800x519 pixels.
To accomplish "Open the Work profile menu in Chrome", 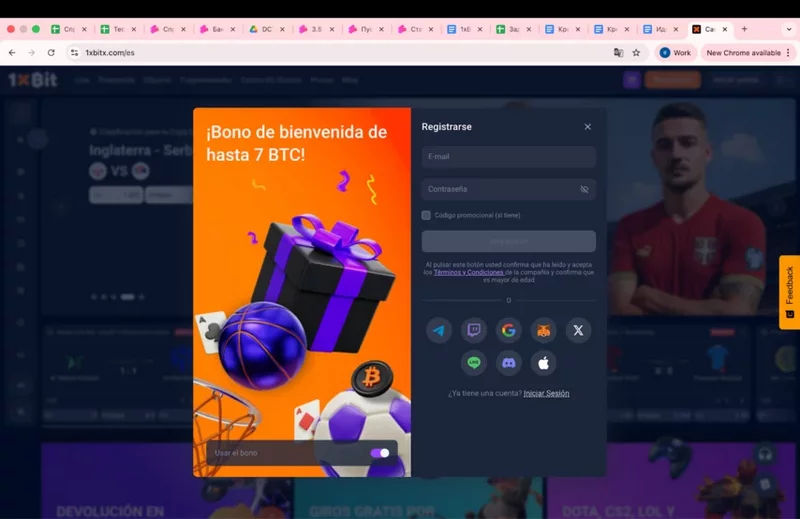I will click(675, 52).
